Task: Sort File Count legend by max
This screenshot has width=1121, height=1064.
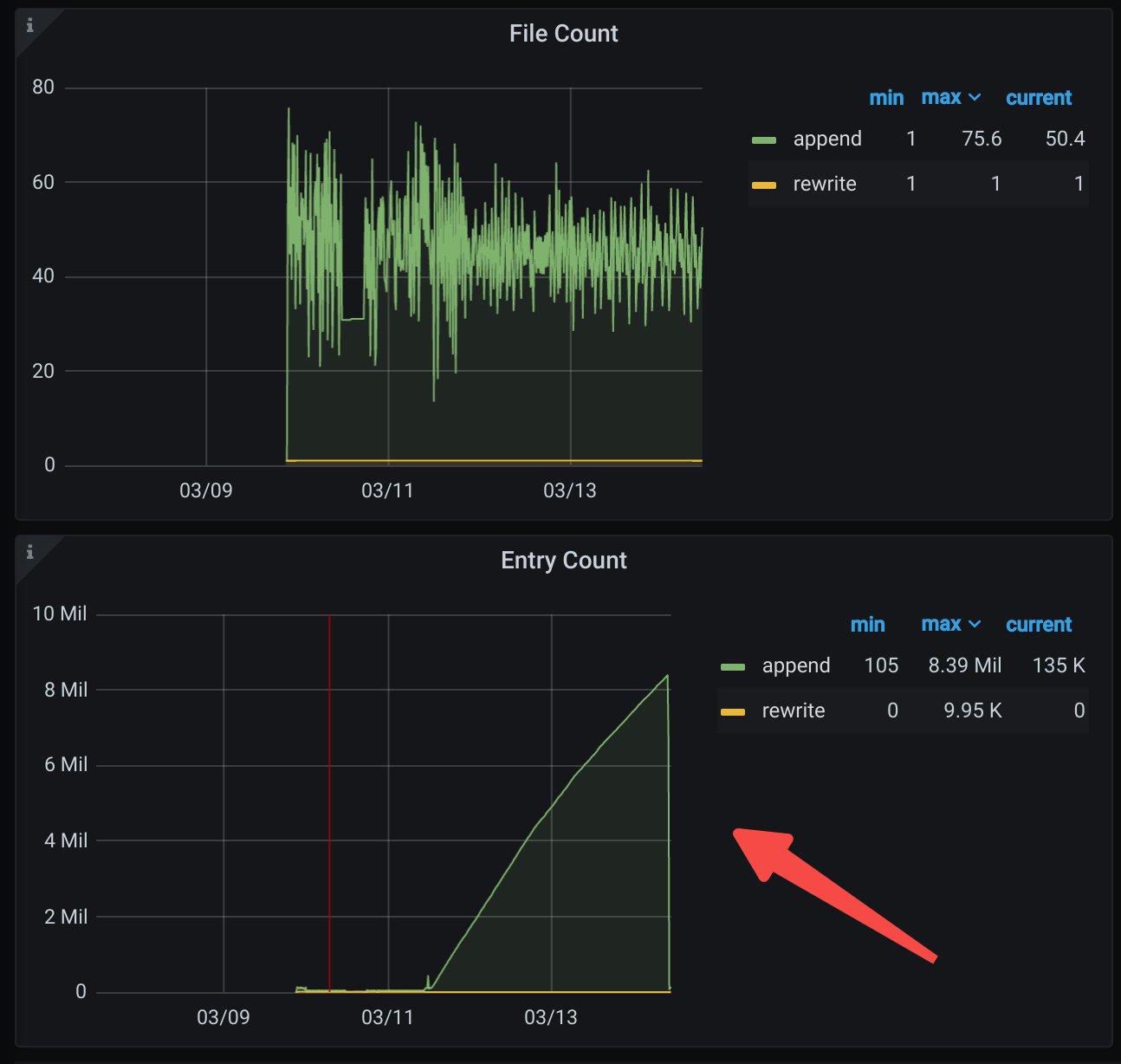Action: tap(941, 97)
